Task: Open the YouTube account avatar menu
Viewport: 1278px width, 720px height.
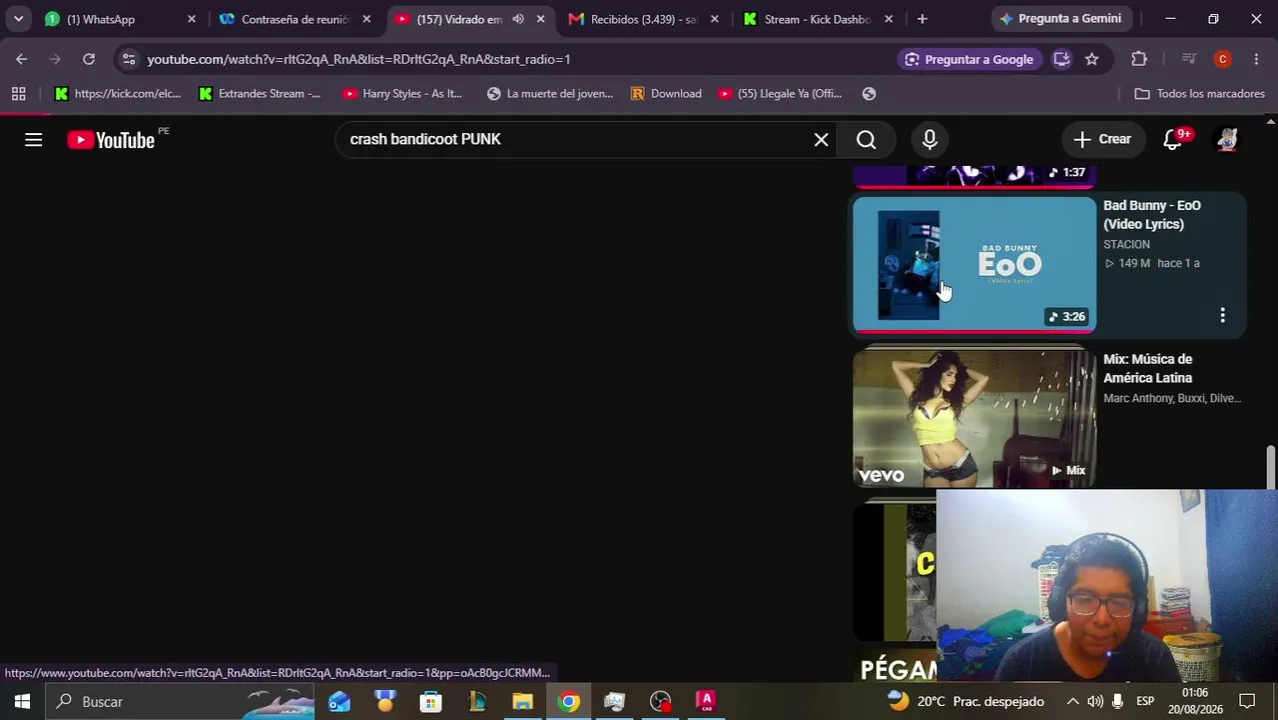Action: 1227,140
